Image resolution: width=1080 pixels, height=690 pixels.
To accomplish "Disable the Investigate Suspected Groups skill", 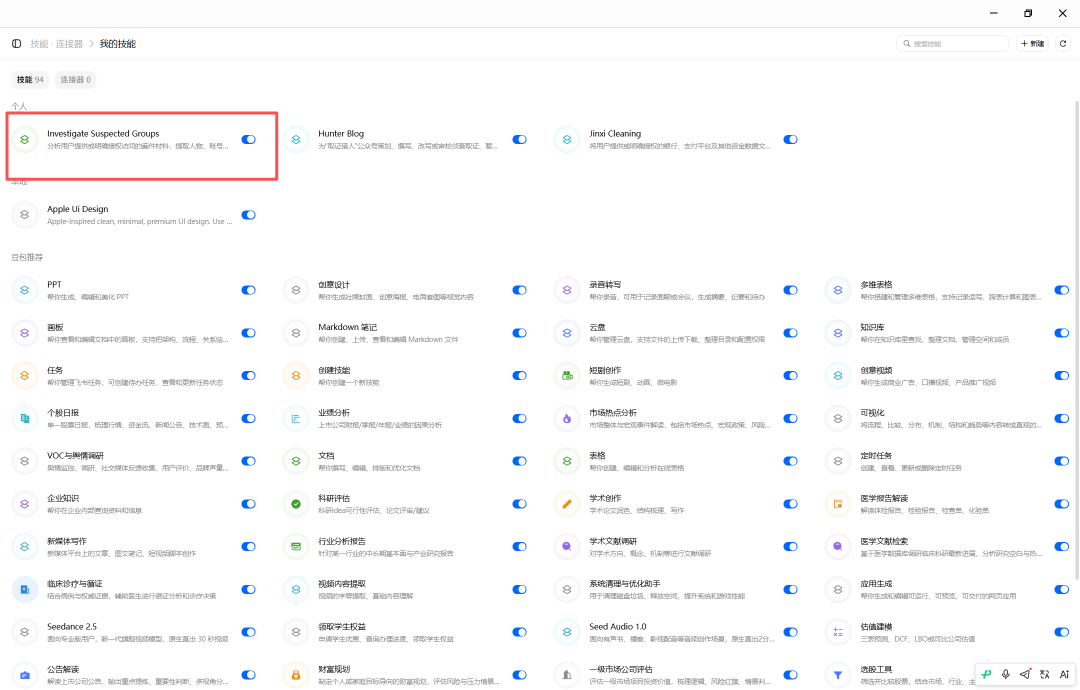I will [x=249, y=139].
